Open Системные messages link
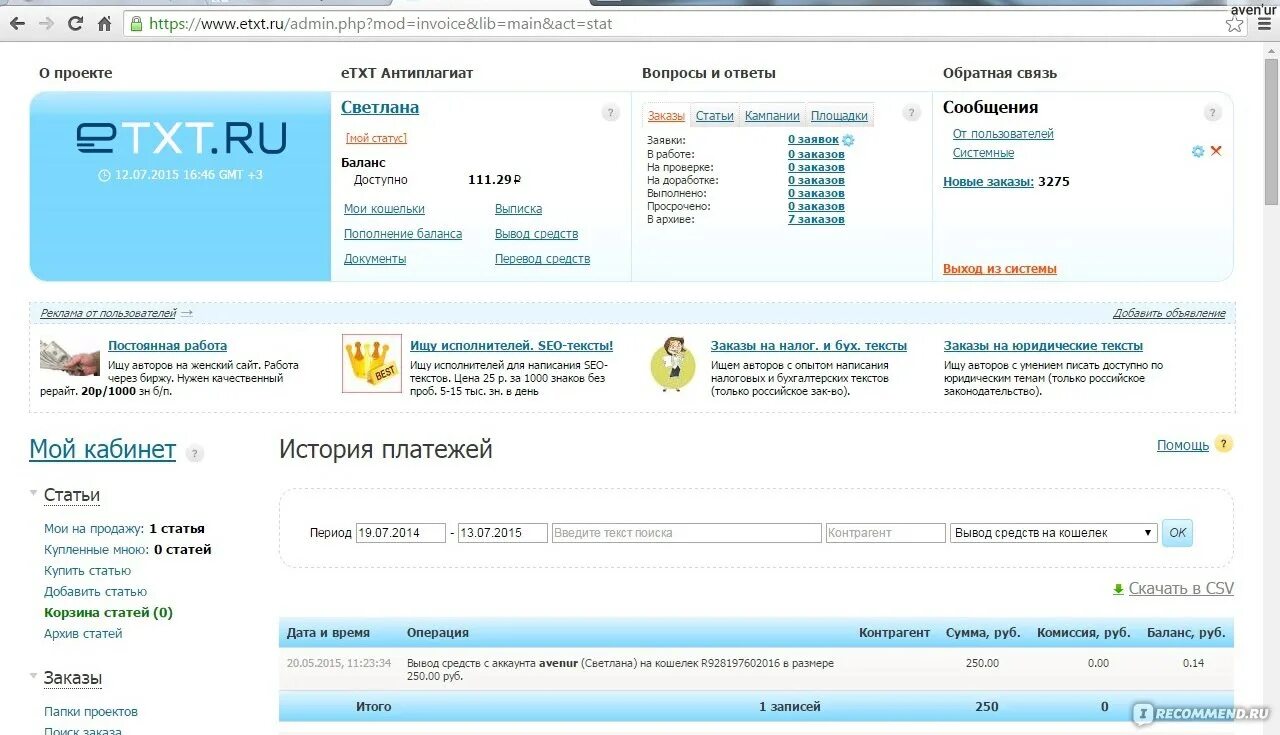 point(983,153)
